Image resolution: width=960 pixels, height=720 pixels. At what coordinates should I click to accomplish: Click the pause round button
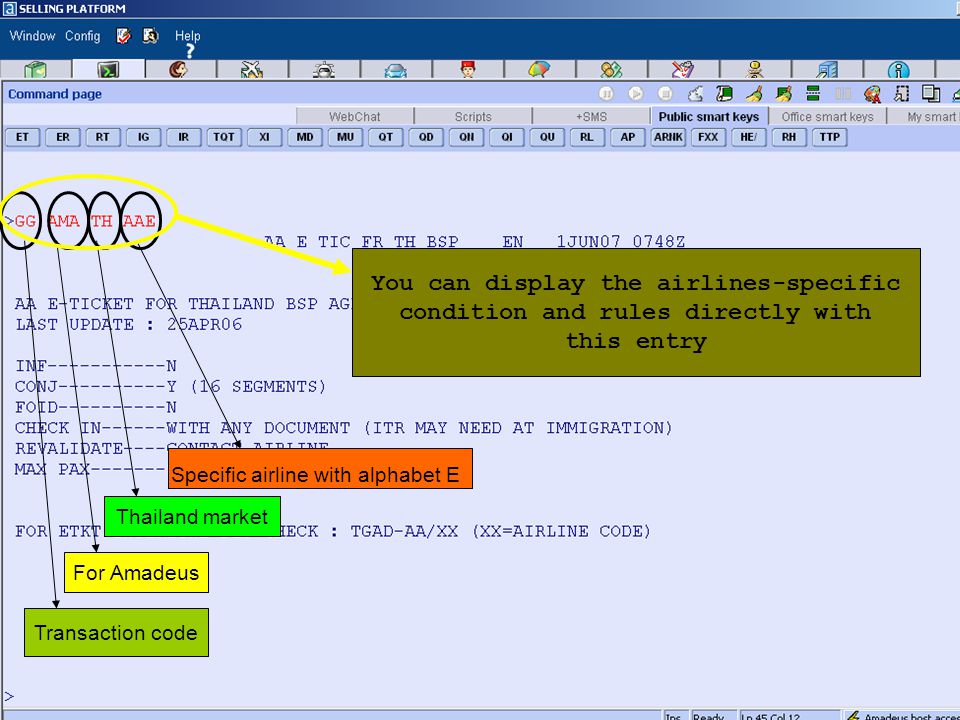(x=606, y=94)
